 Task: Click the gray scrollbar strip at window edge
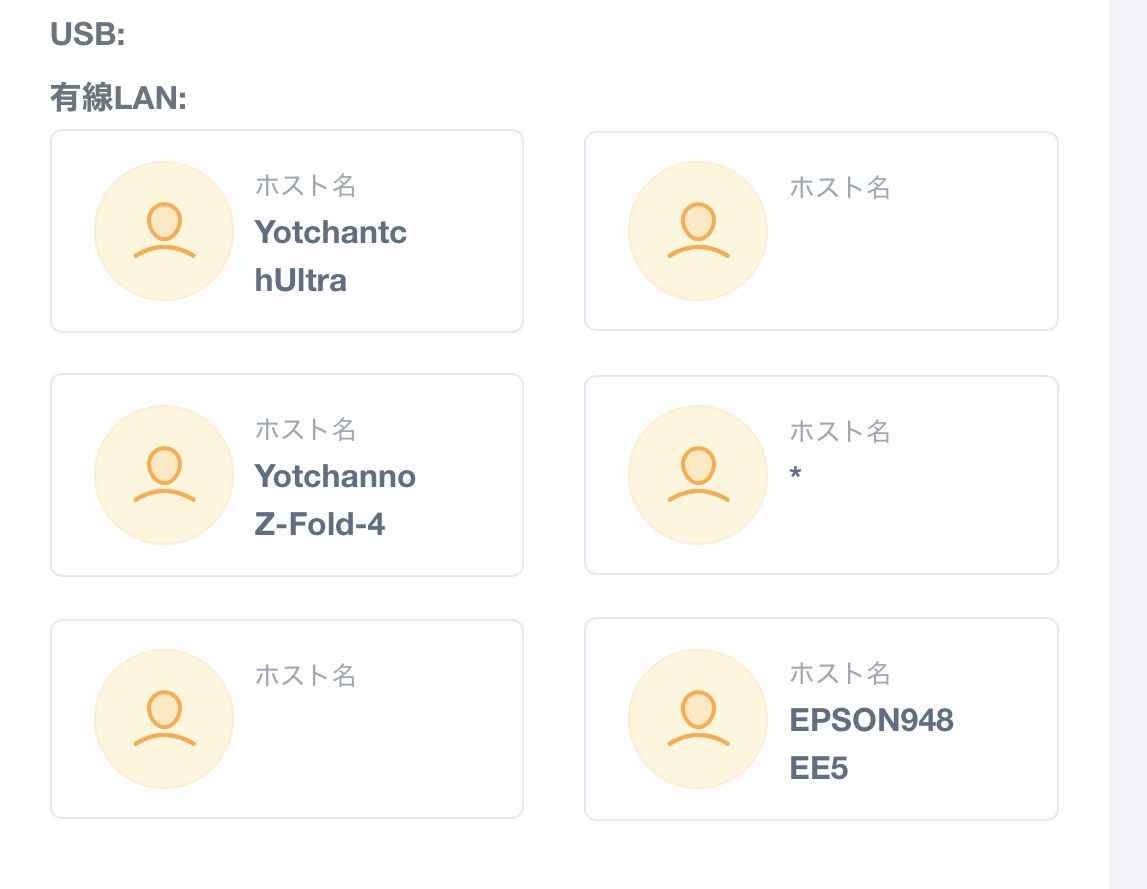click(1128, 444)
